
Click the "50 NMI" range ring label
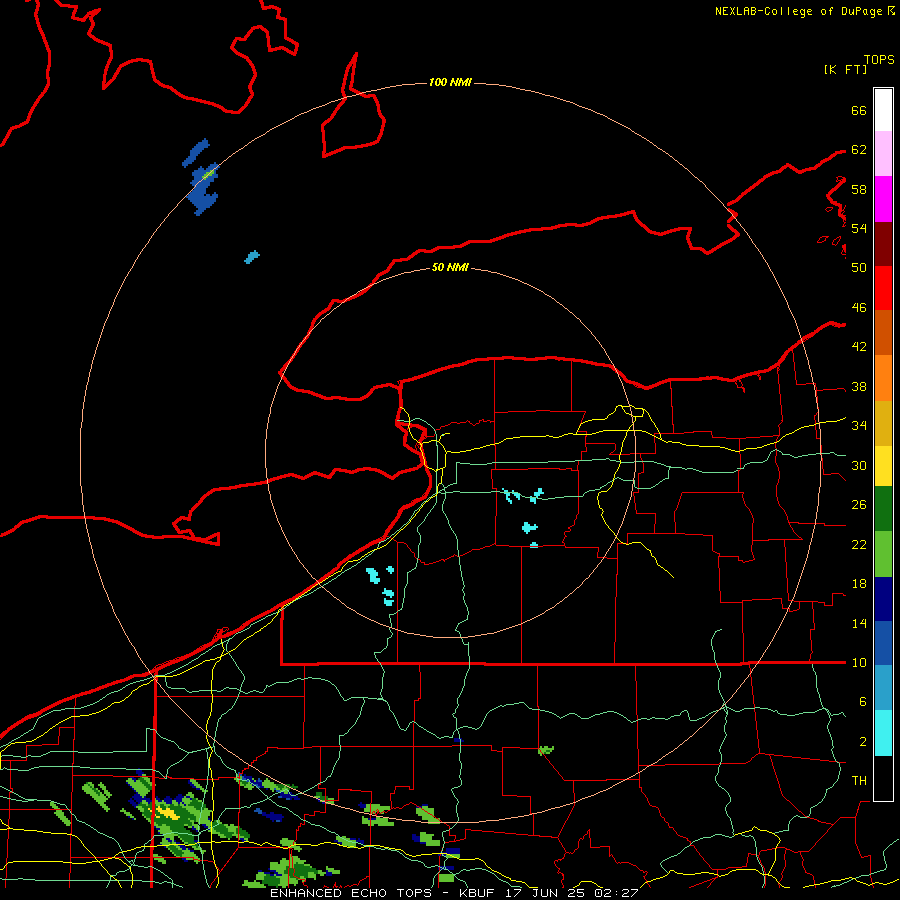450,267
